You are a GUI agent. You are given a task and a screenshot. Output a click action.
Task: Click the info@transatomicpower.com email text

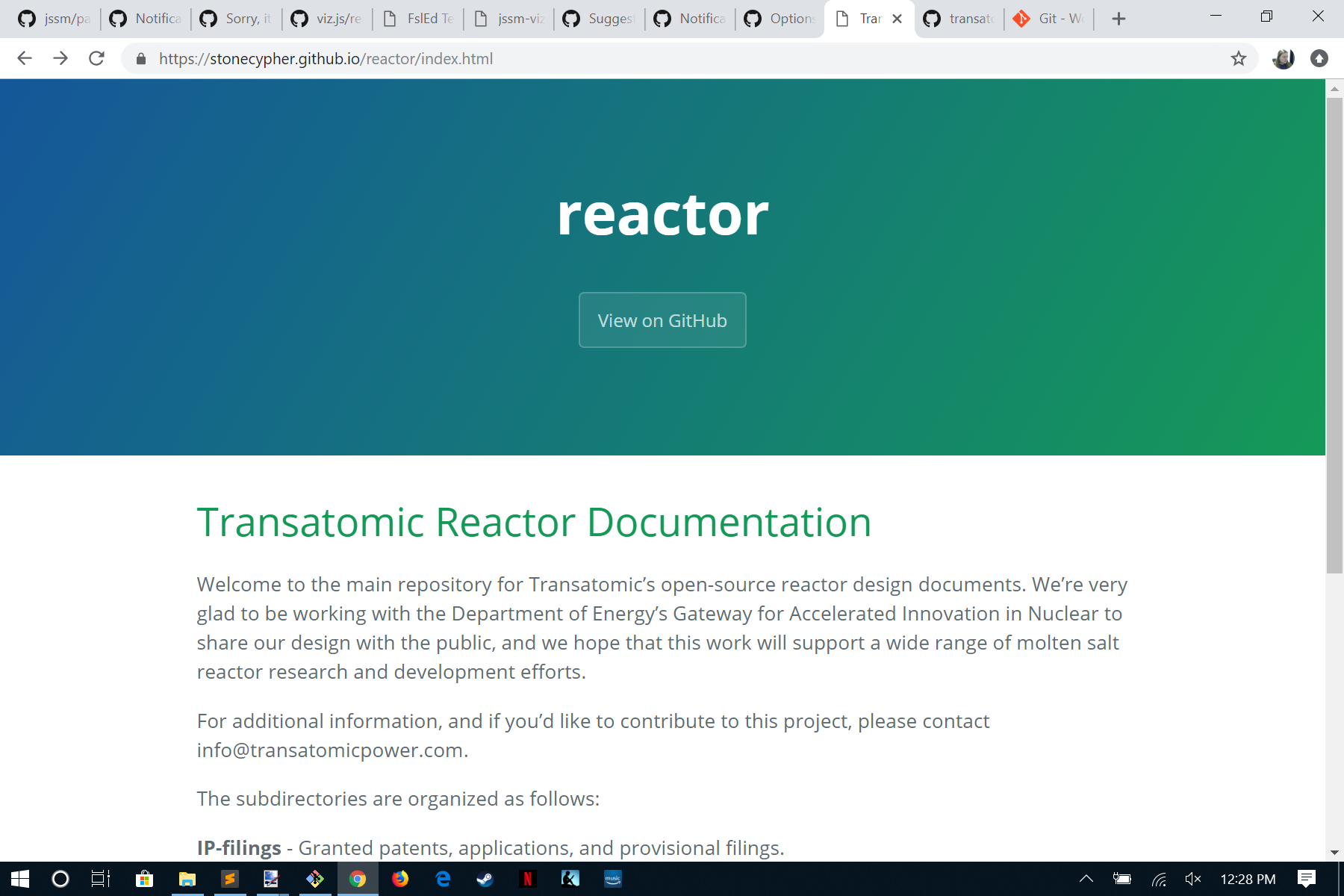click(330, 750)
